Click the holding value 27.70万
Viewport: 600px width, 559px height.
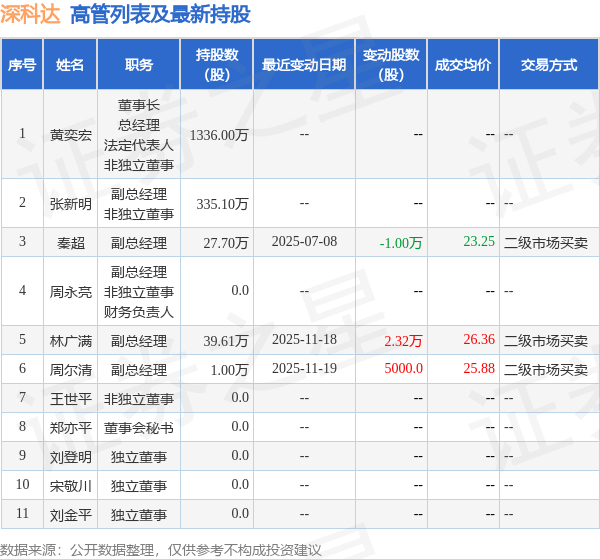[226, 243]
